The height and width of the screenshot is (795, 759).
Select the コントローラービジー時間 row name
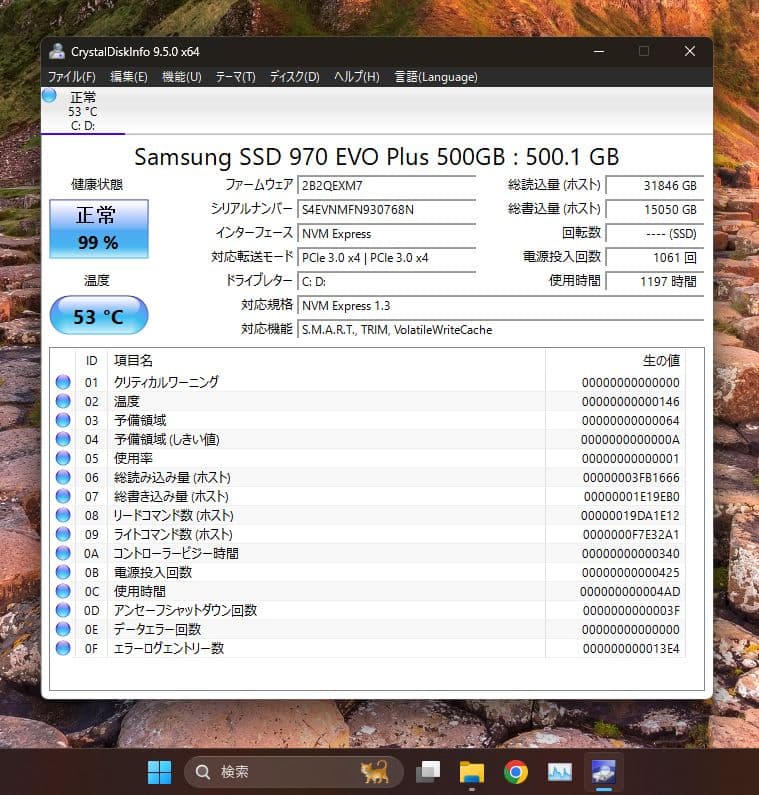[176, 553]
